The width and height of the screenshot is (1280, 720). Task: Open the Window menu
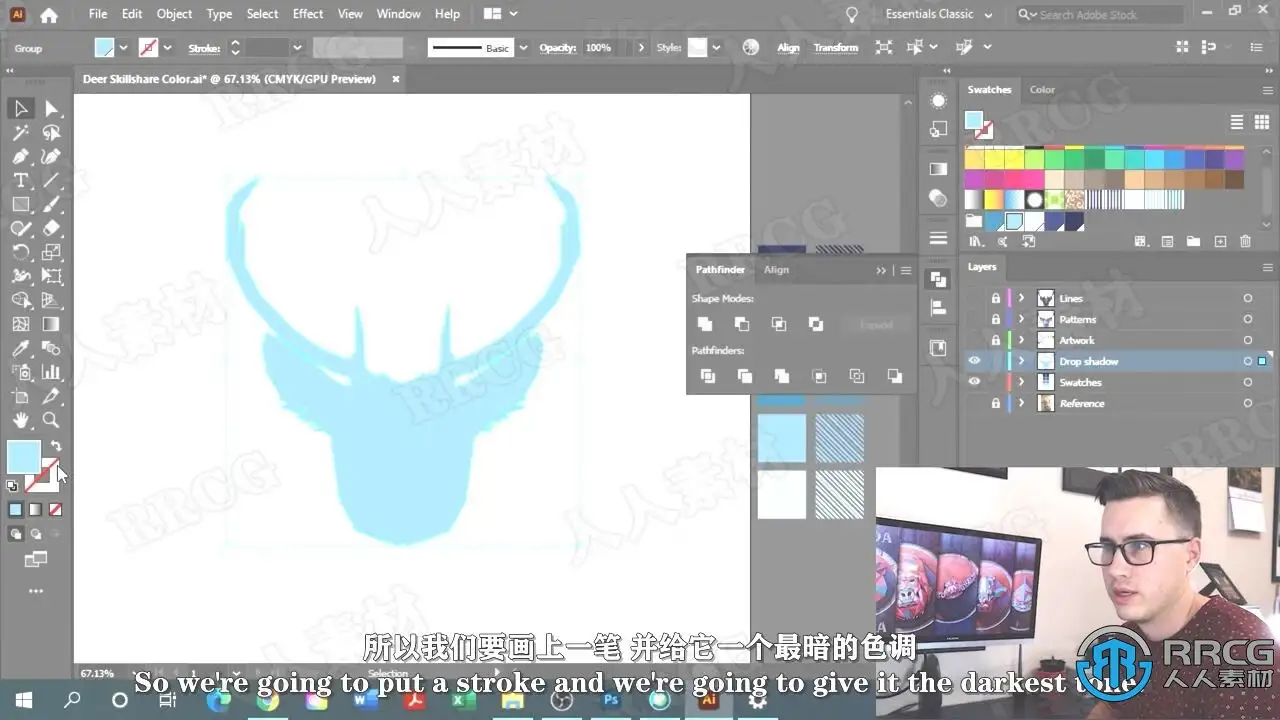[398, 14]
